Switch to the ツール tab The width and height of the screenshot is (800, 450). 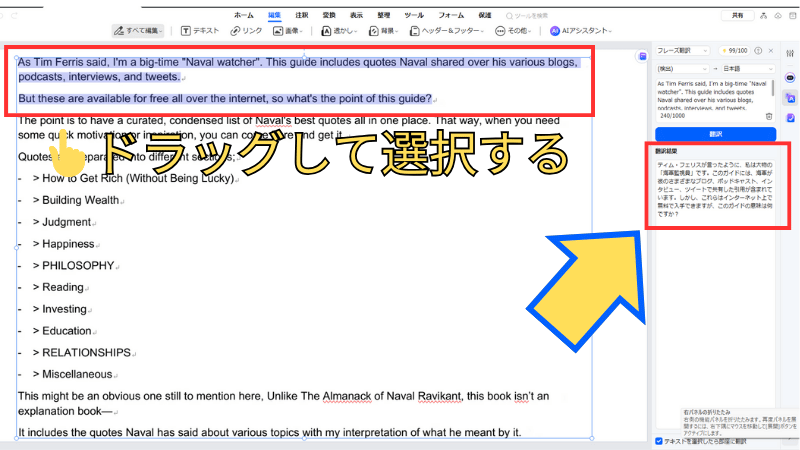tap(414, 15)
